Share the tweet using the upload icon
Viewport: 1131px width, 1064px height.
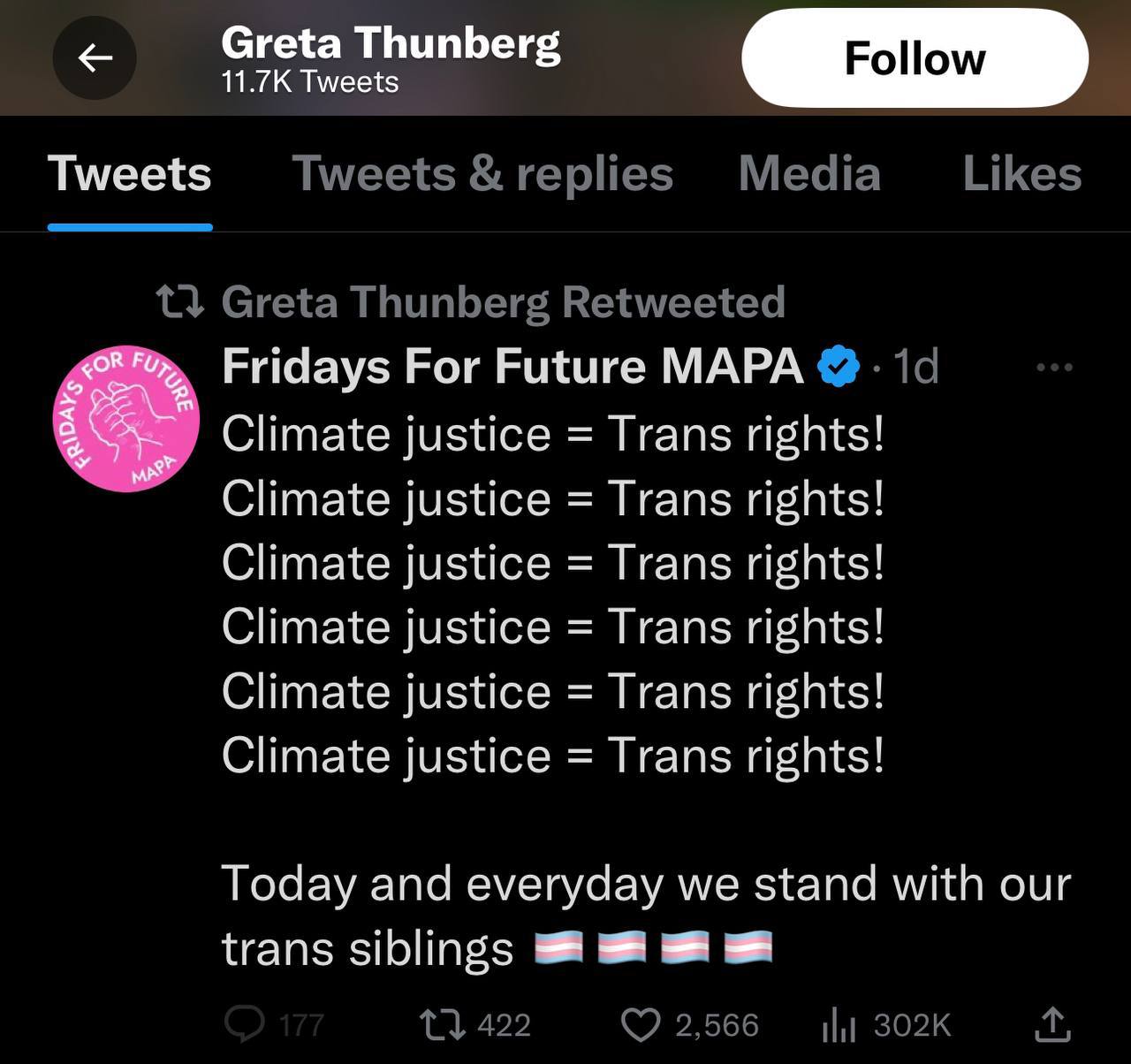pos(1052,1024)
